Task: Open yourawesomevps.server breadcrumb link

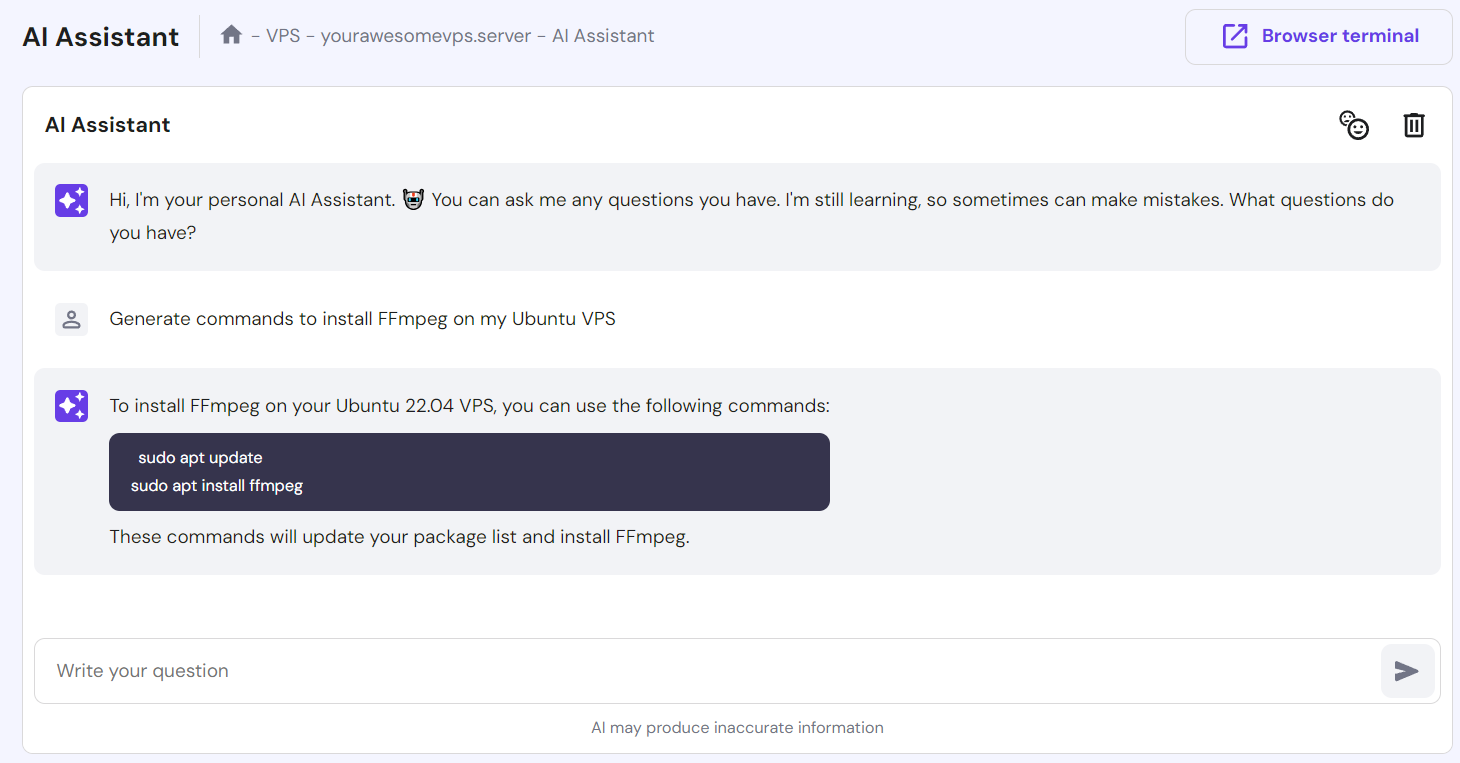Action: [x=426, y=36]
